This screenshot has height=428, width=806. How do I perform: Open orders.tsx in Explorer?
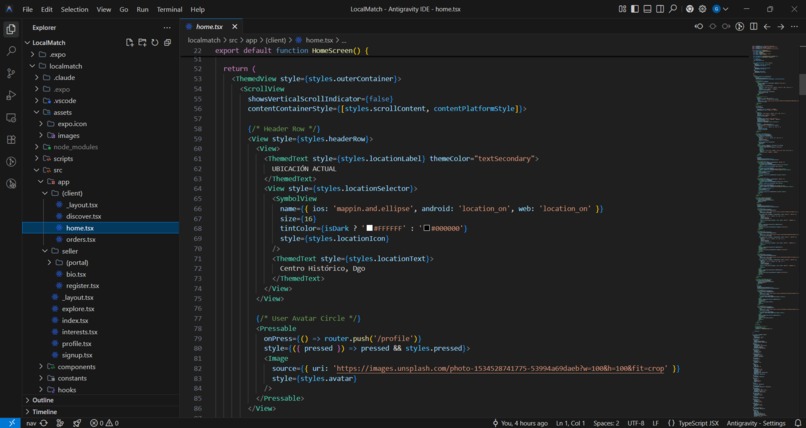click(81, 239)
